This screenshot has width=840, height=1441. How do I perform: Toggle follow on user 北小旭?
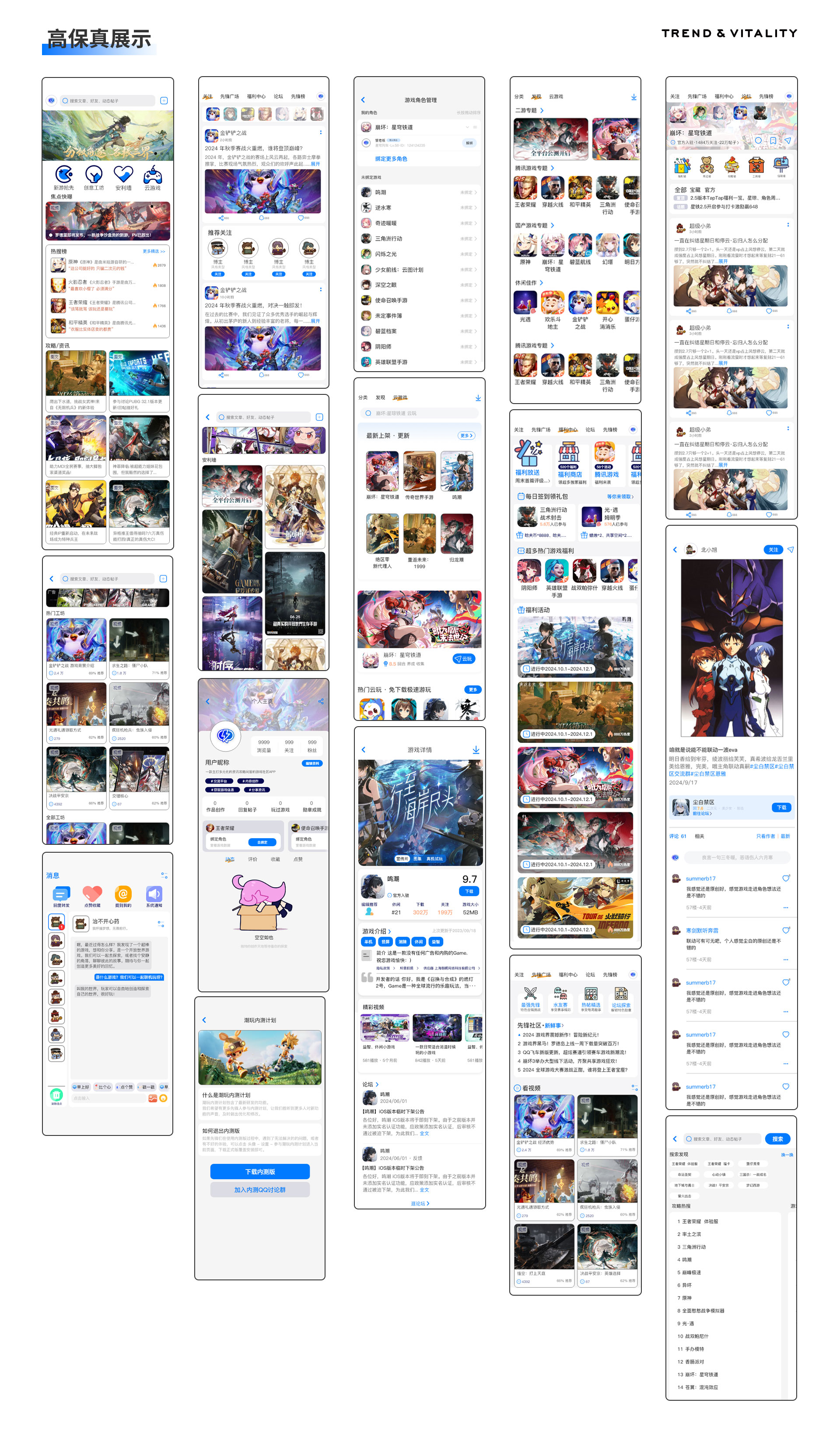tap(773, 549)
